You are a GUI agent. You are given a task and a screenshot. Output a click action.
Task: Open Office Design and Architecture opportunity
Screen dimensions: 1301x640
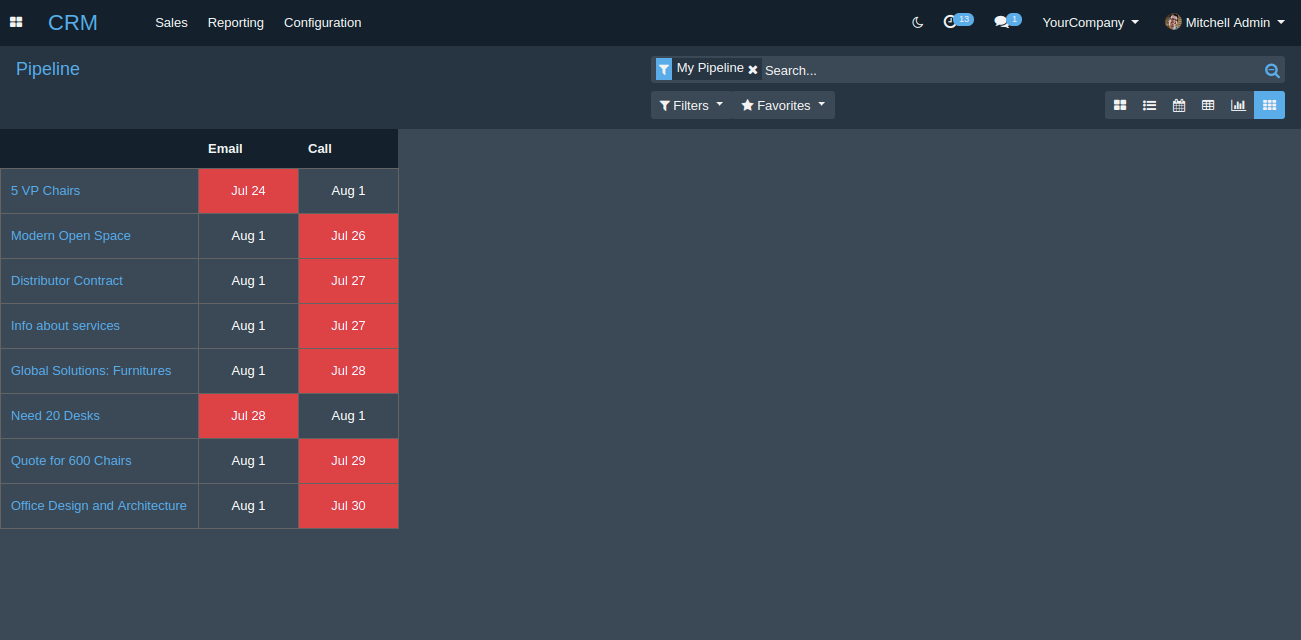(x=99, y=505)
